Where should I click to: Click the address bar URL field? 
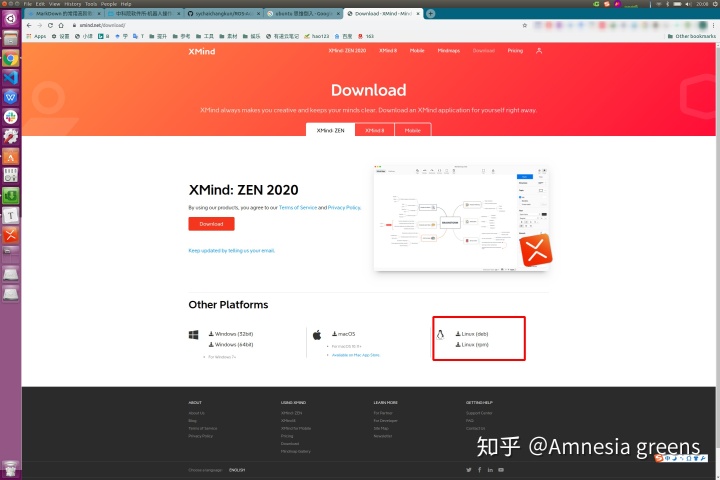click(x=294, y=25)
